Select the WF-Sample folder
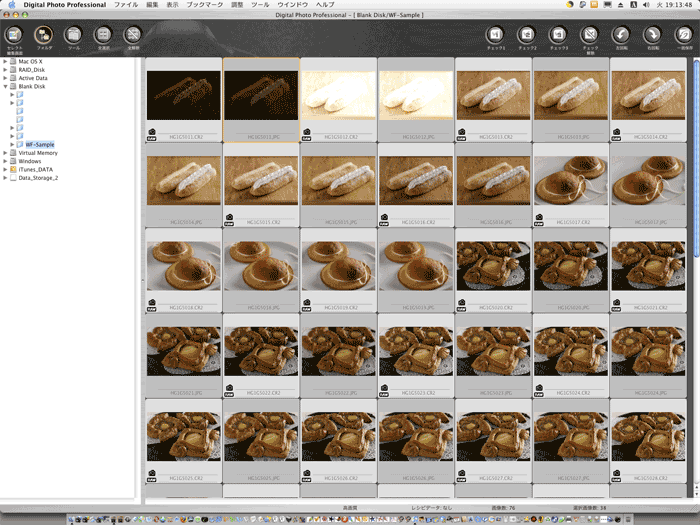Viewport: 700px width, 525px height. point(40,145)
